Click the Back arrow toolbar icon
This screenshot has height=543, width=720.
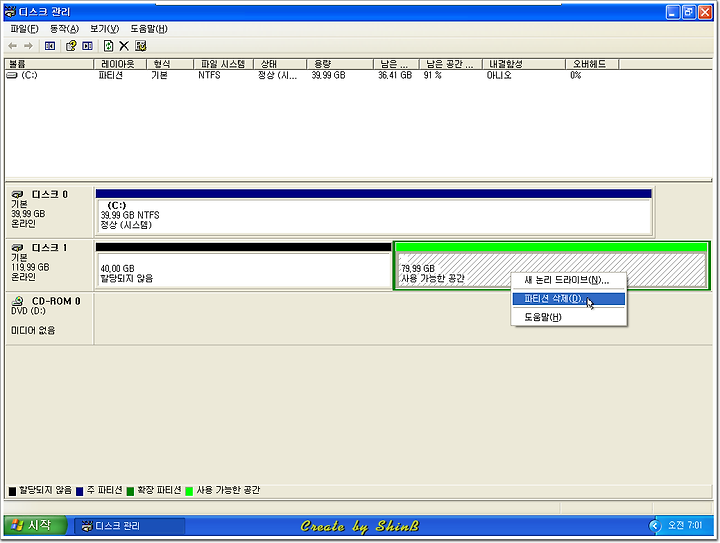tap(13, 46)
